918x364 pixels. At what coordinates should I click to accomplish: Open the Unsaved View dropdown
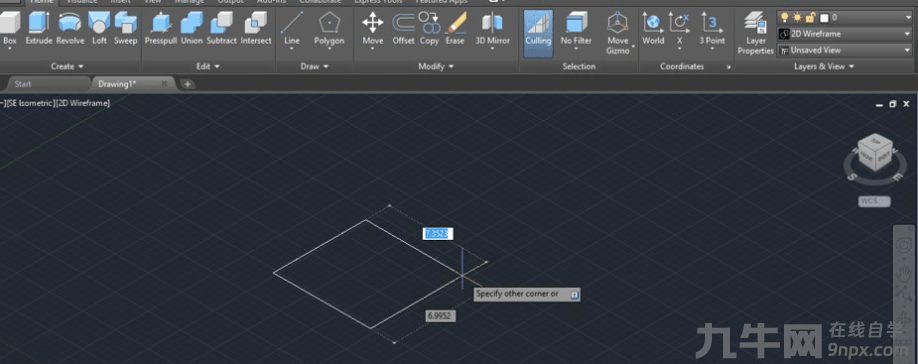point(908,50)
